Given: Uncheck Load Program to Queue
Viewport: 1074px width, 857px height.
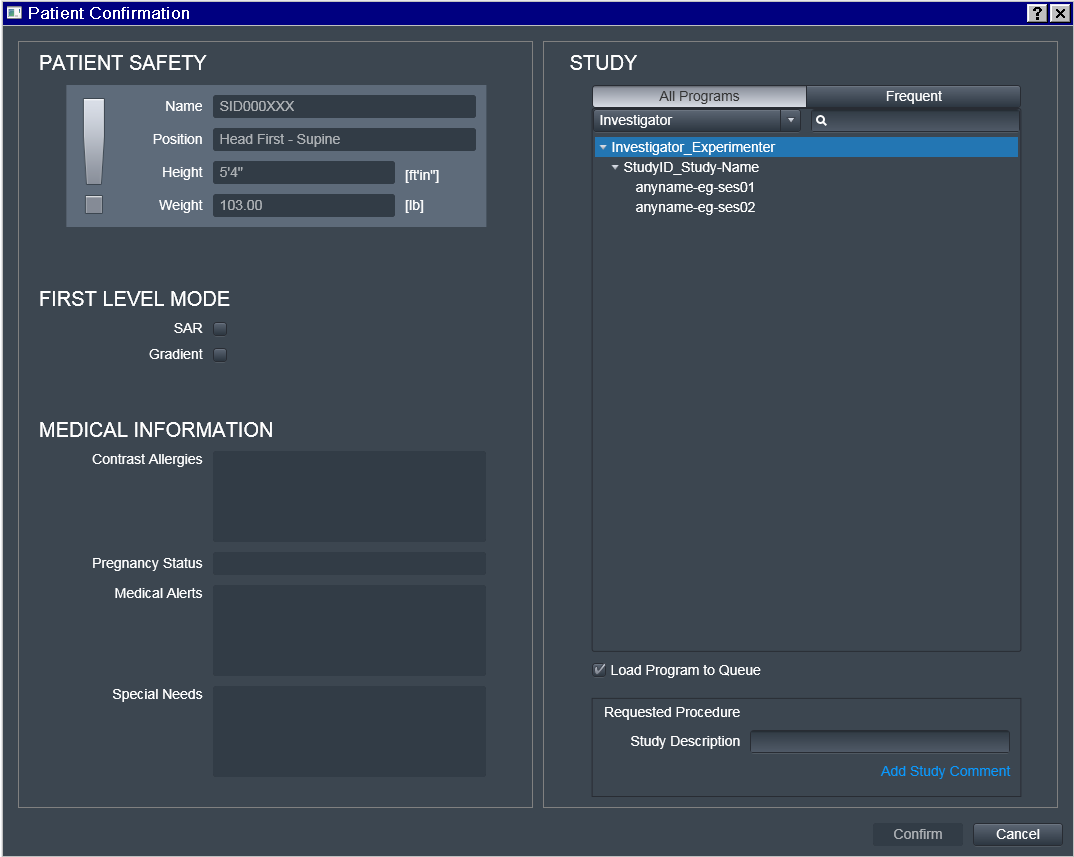Looking at the screenshot, I should click(599, 670).
